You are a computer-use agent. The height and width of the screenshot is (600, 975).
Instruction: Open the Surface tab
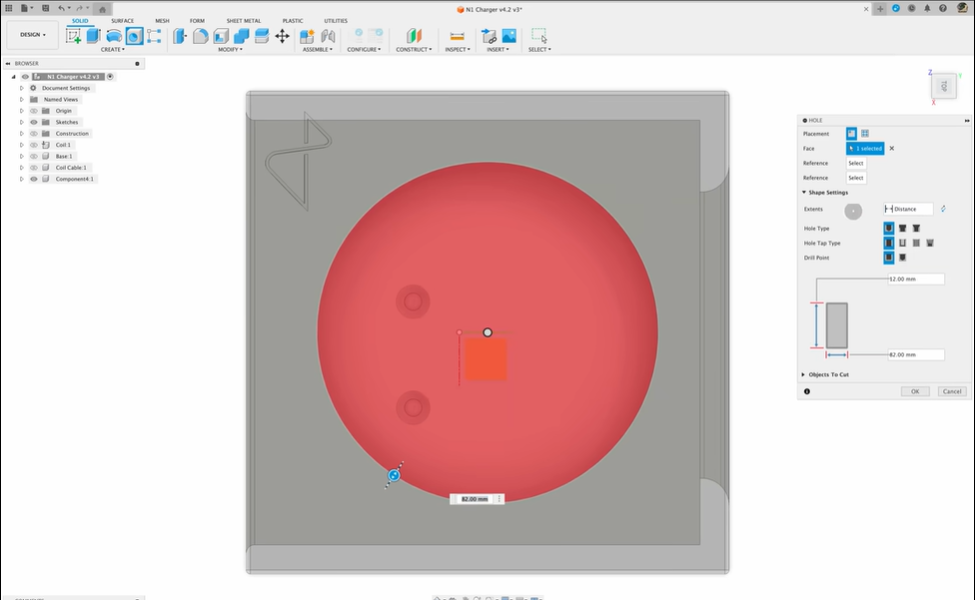[122, 20]
